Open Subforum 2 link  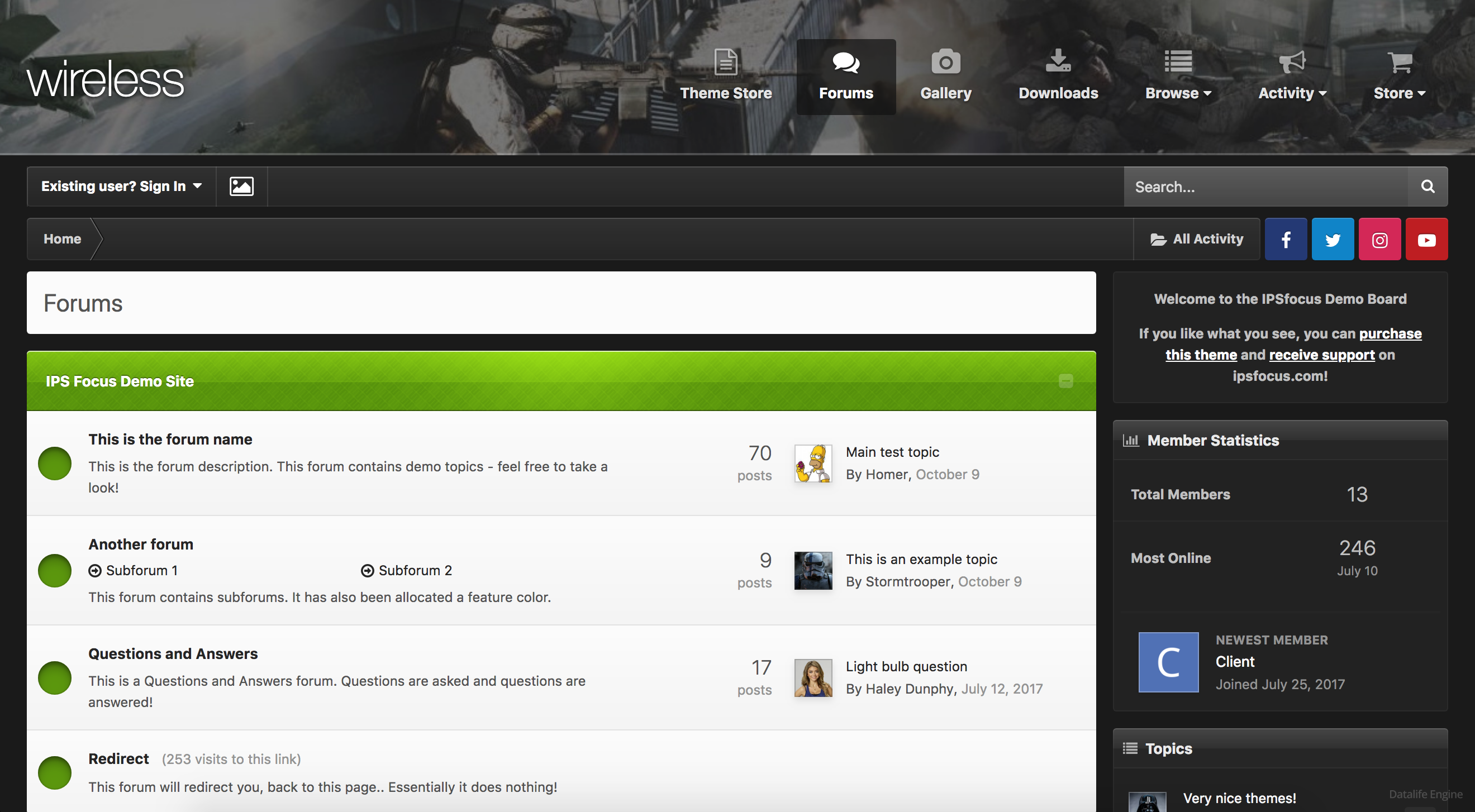(415, 571)
